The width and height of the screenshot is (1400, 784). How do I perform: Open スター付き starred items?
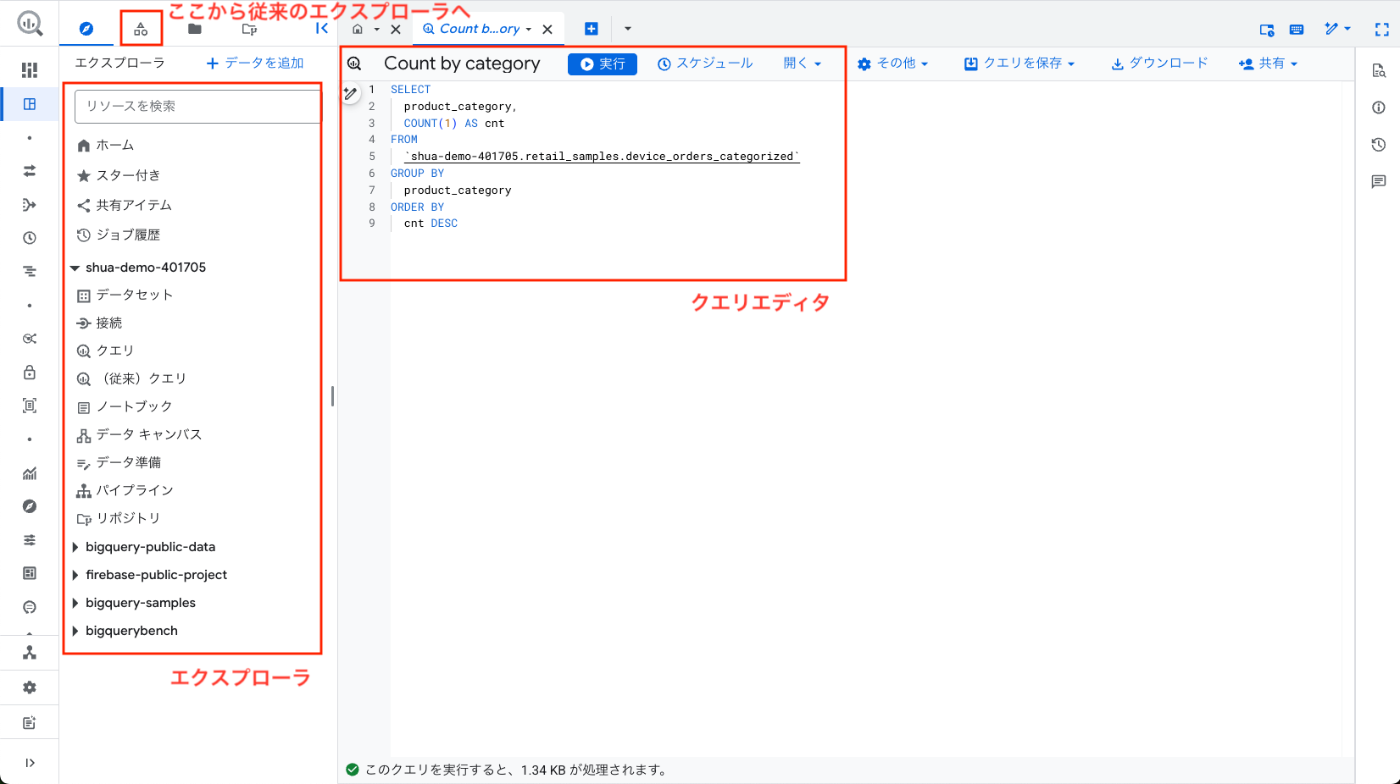point(118,175)
